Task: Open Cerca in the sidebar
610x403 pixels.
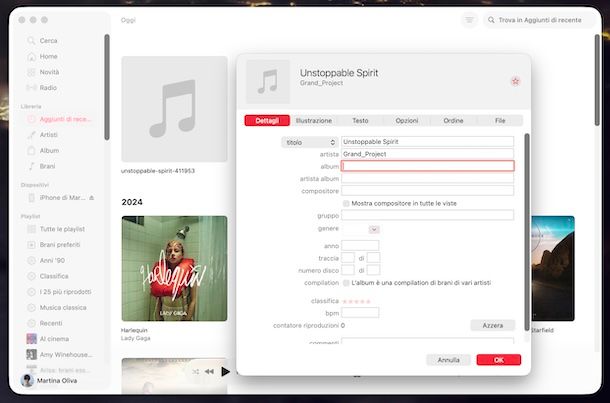Action: pos(48,40)
